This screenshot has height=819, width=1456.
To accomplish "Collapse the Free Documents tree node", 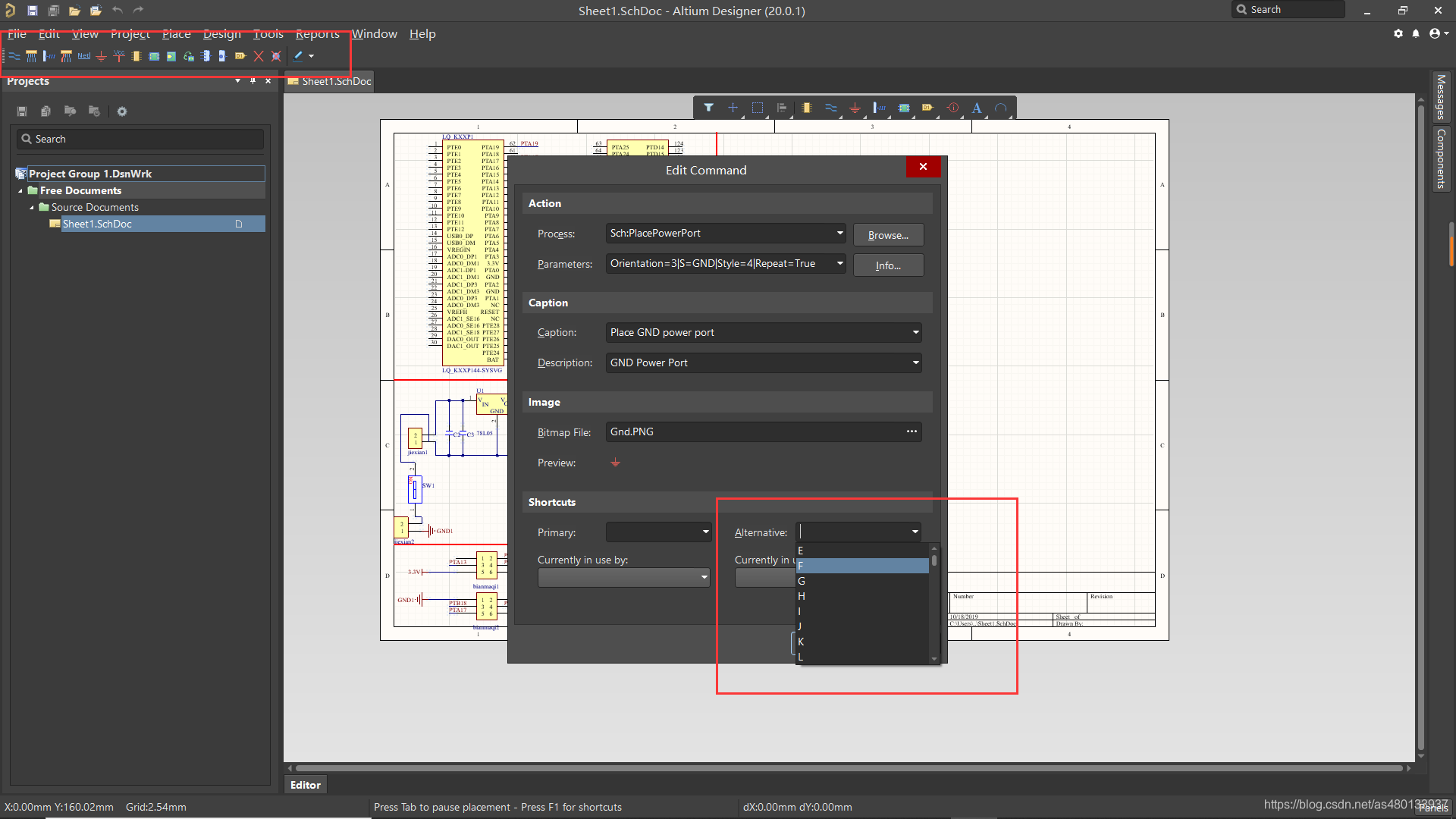I will point(20,191).
